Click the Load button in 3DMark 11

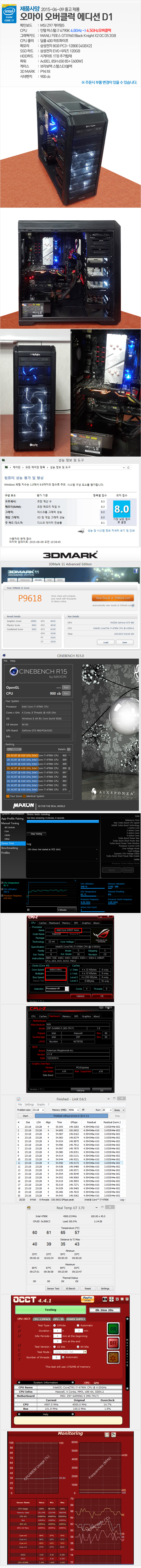(x=106, y=642)
